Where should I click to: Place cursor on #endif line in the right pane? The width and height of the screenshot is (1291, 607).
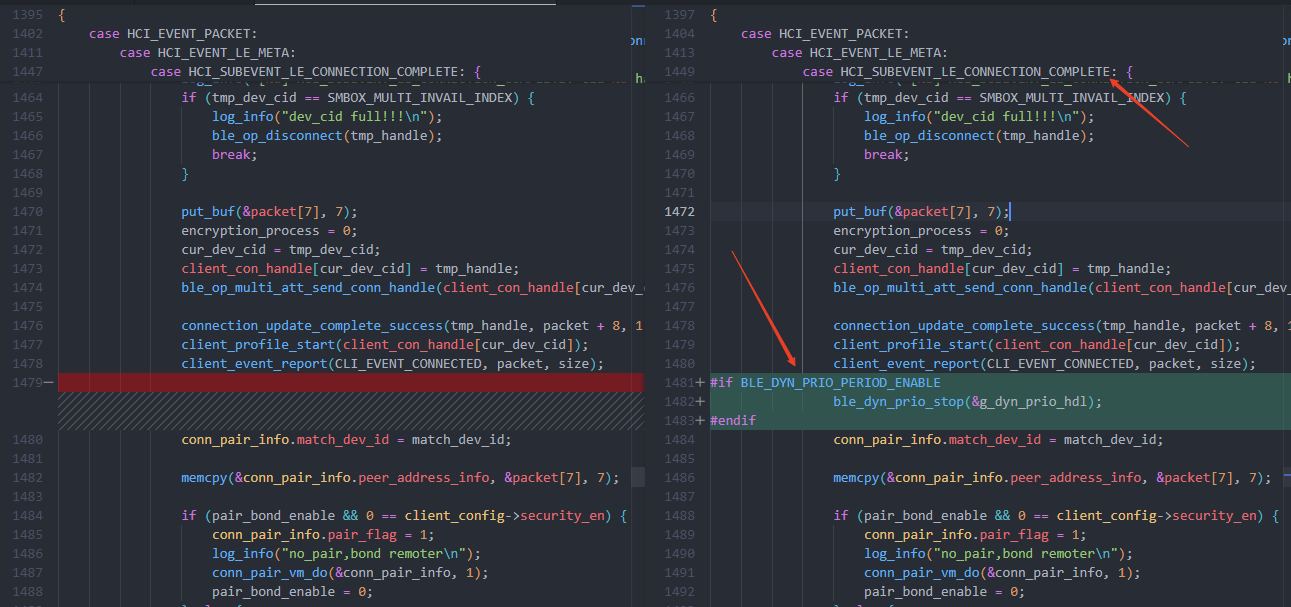[733, 421]
